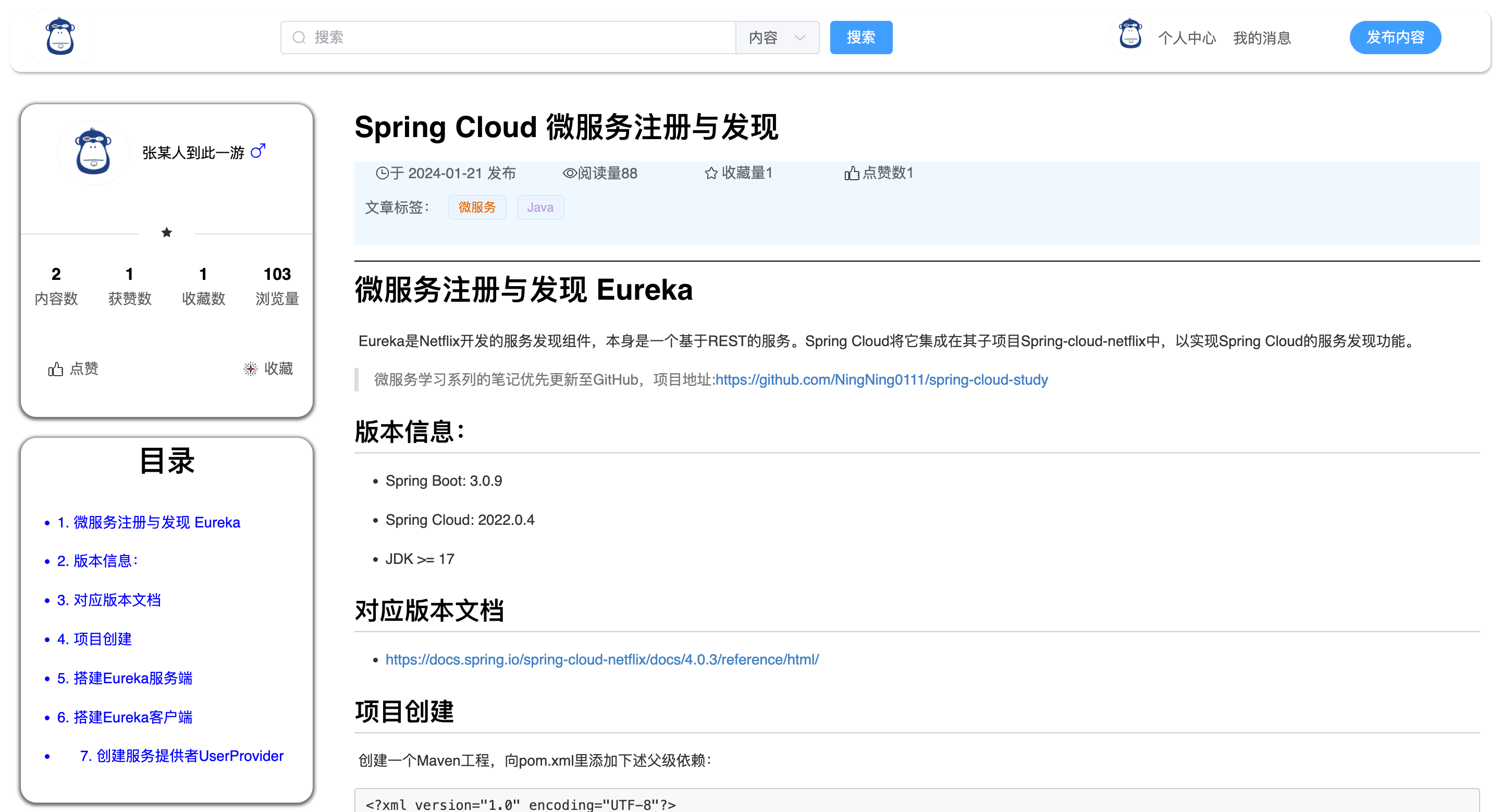Click the user avatar next to 个人中心

click(1130, 35)
